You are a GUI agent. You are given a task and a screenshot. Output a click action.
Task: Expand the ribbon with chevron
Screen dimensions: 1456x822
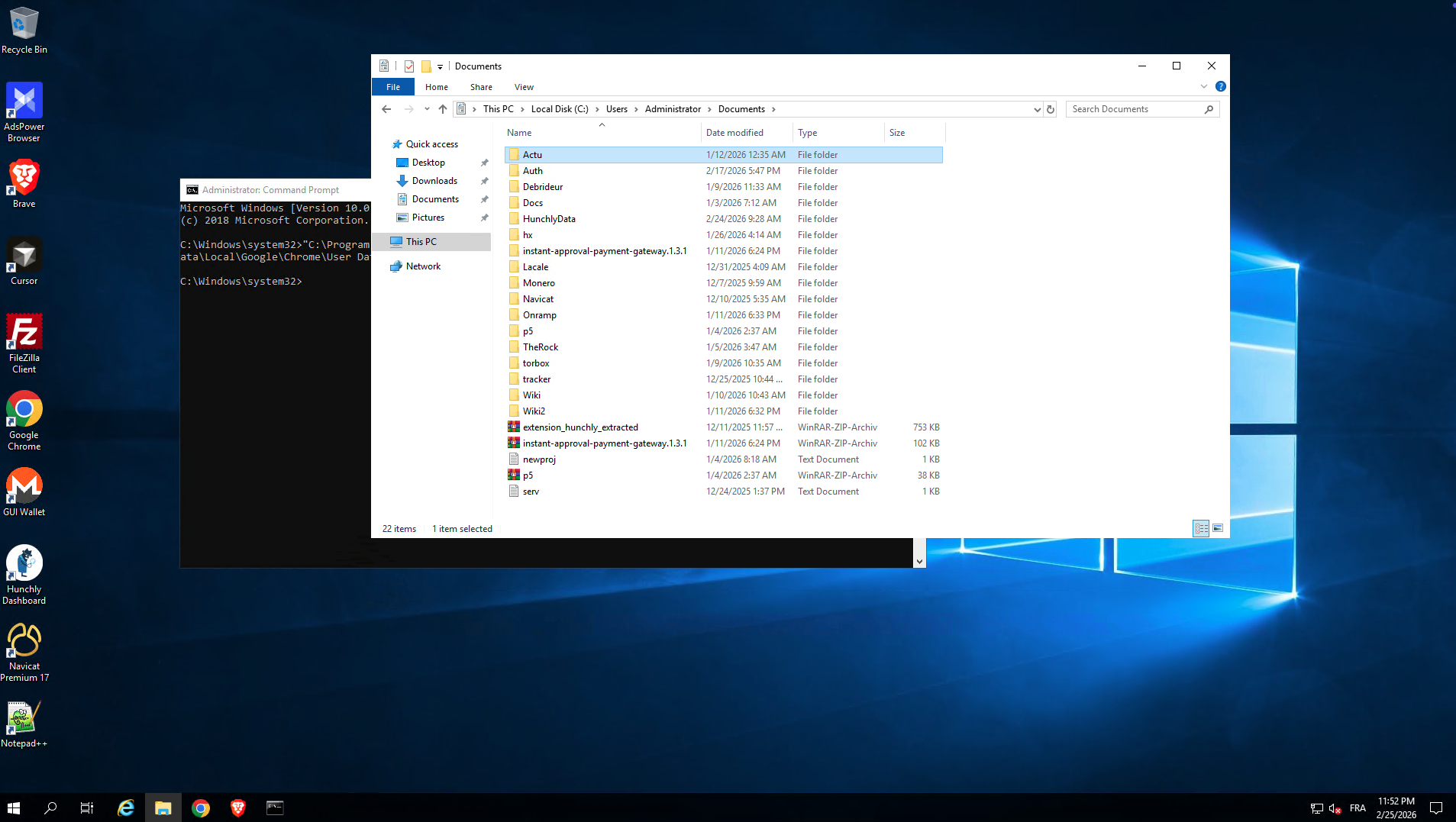coord(1204,87)
